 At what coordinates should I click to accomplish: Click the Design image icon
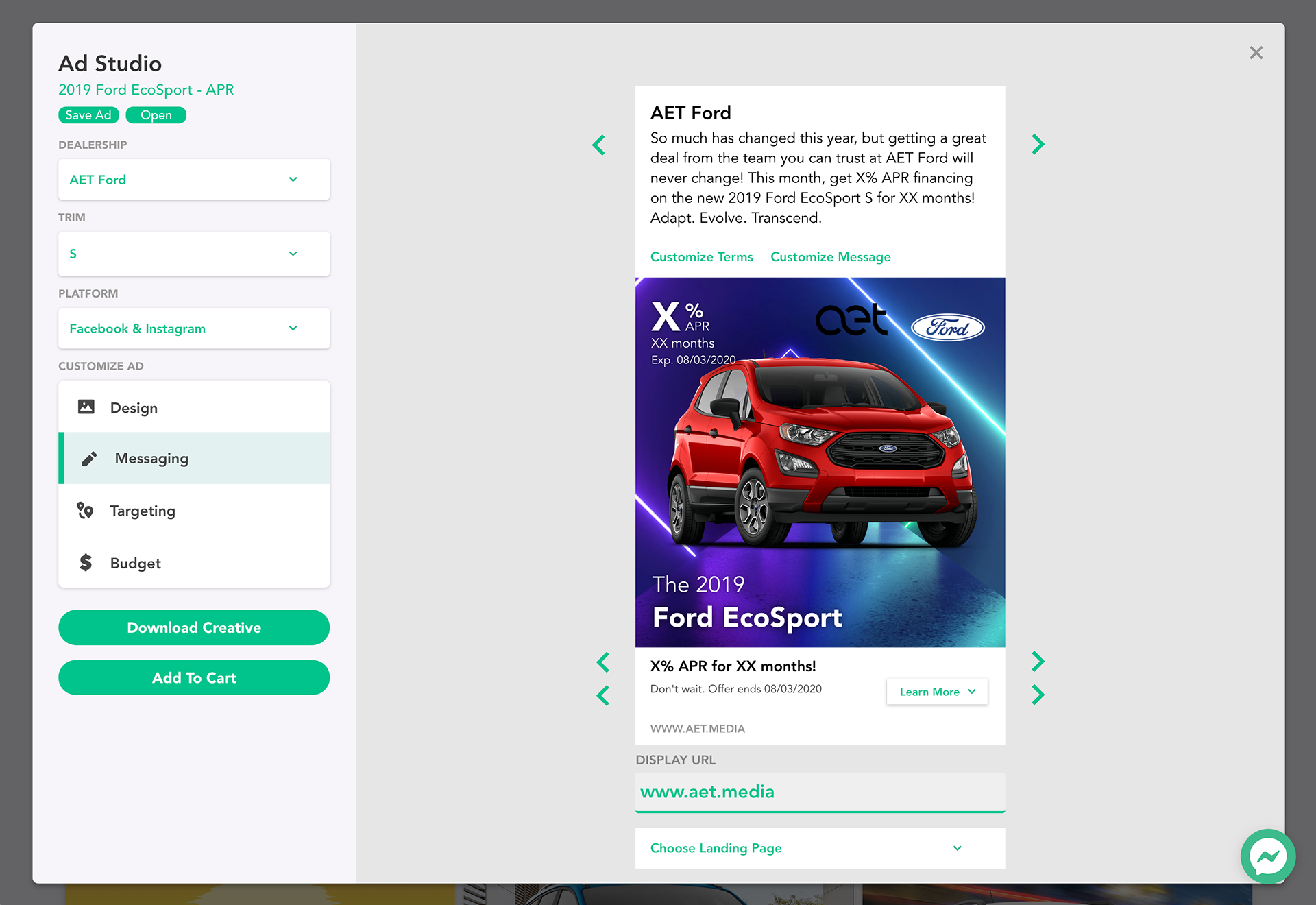(x=86, y=407)
